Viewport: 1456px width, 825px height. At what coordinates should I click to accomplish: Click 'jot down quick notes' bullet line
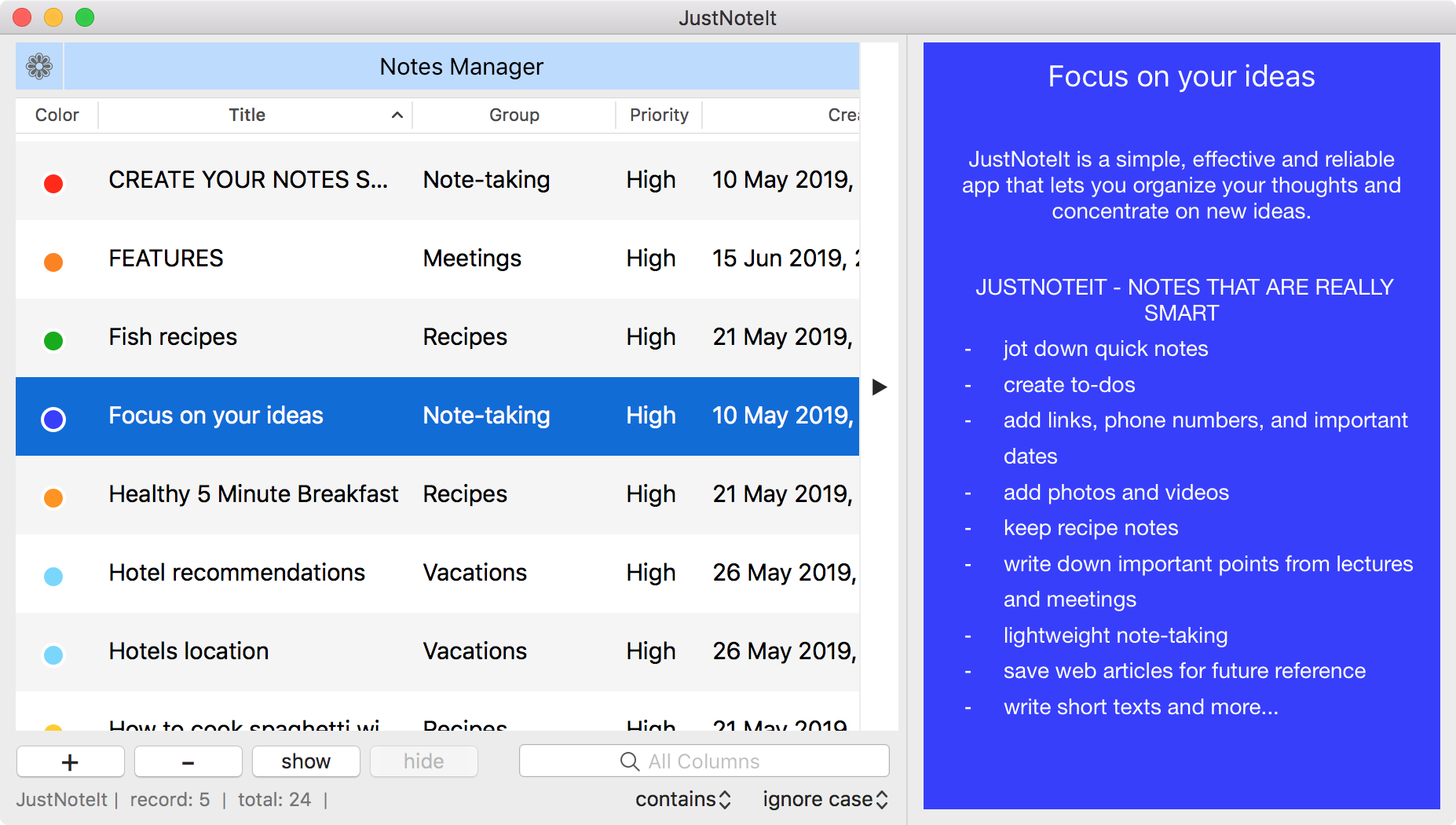tap(1106, 349)
